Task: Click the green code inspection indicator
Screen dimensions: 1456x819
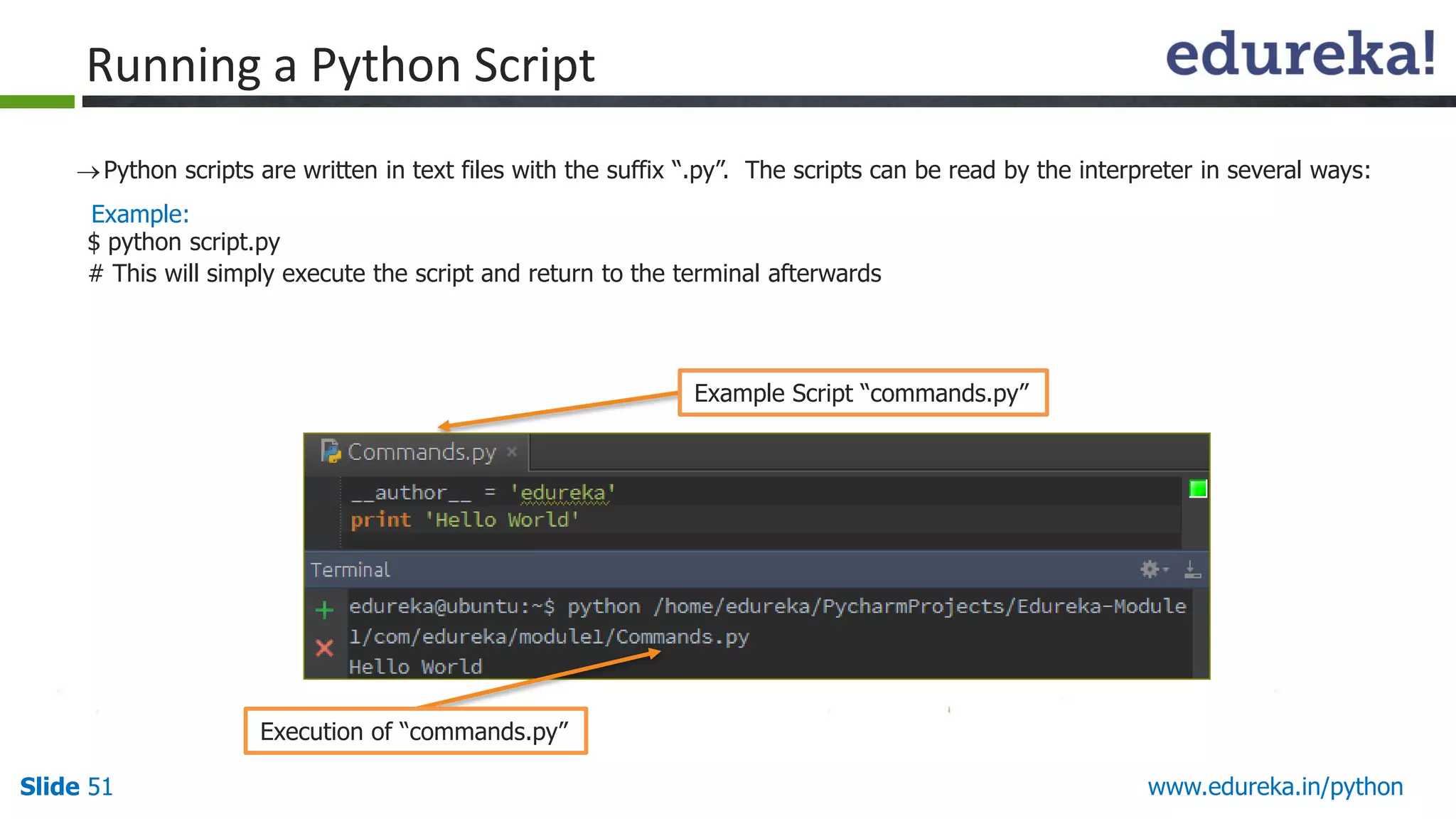Action: point(1198,489)
